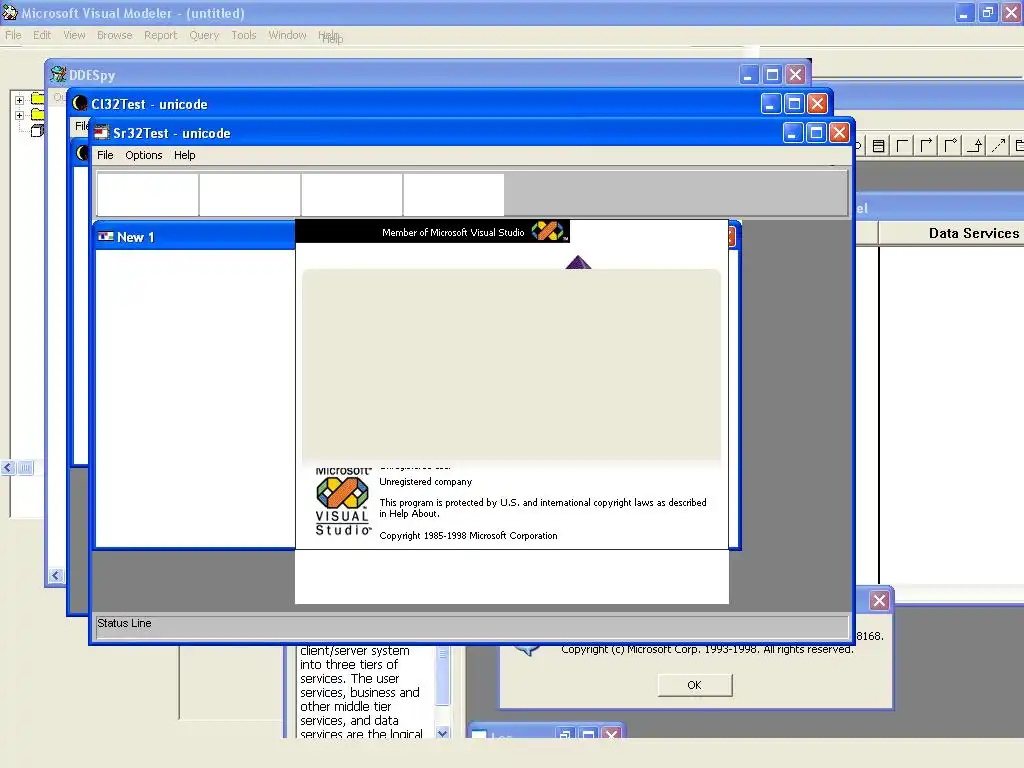
Task: Minimize the Sr32Test window
Action: click(x=792, y=133)
